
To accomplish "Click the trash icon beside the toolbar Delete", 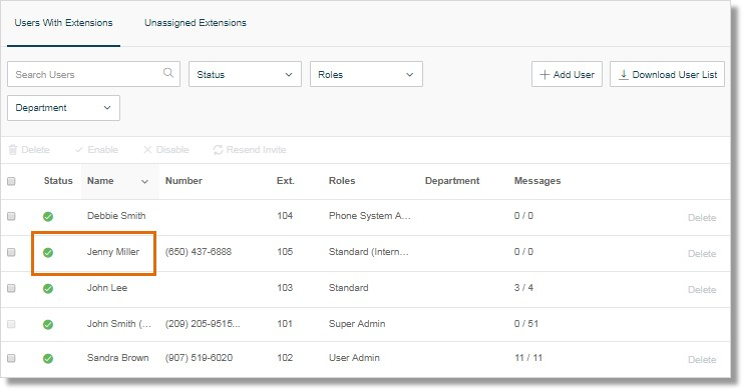I will click(13, 150).
